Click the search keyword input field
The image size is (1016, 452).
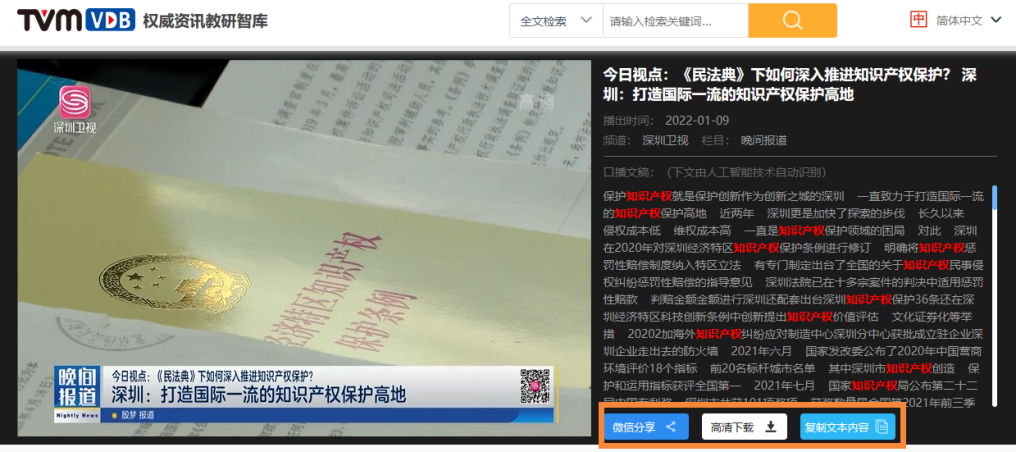[x=675, y=21]
